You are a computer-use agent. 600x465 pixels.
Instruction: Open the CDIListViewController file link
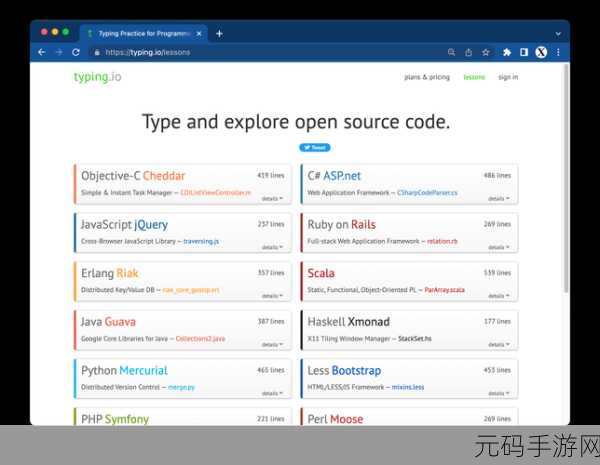pos(215,193)
